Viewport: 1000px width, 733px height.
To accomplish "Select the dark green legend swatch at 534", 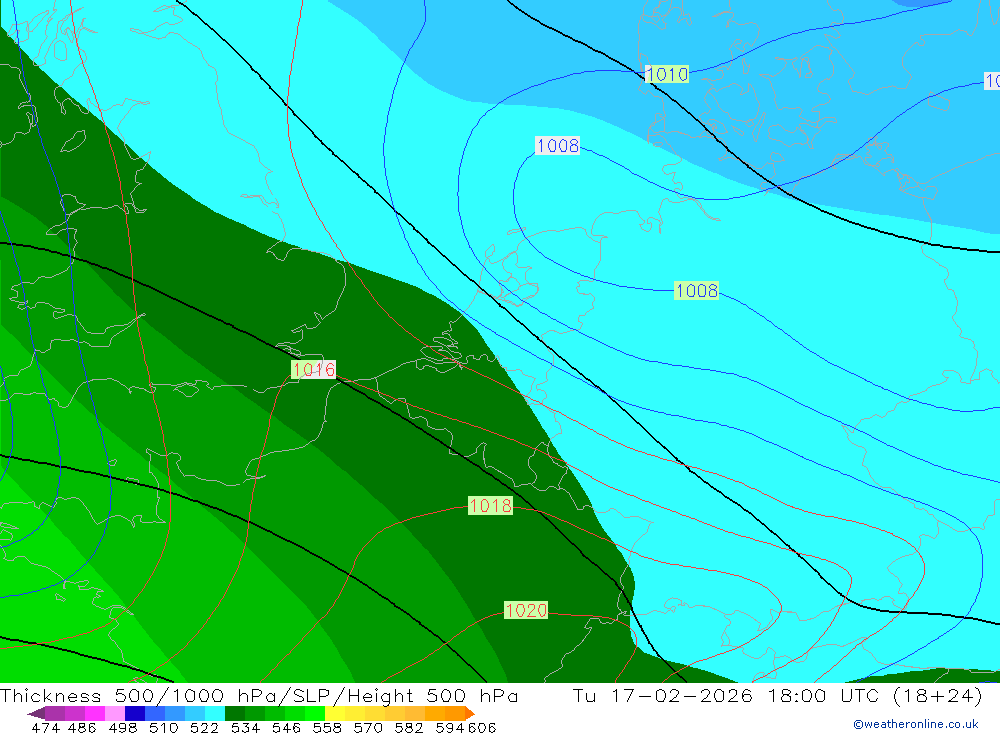I will tap(235, 713).
